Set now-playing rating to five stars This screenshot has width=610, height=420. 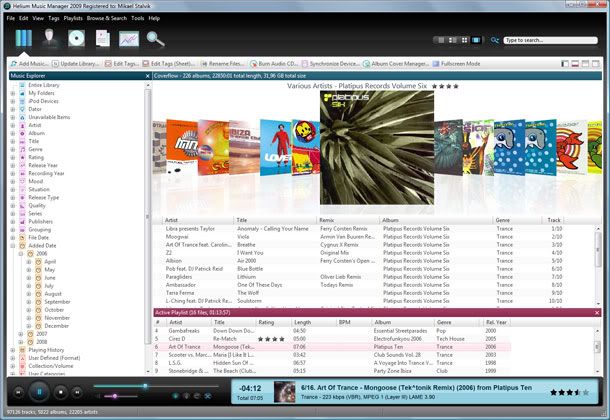click(585, 392)
